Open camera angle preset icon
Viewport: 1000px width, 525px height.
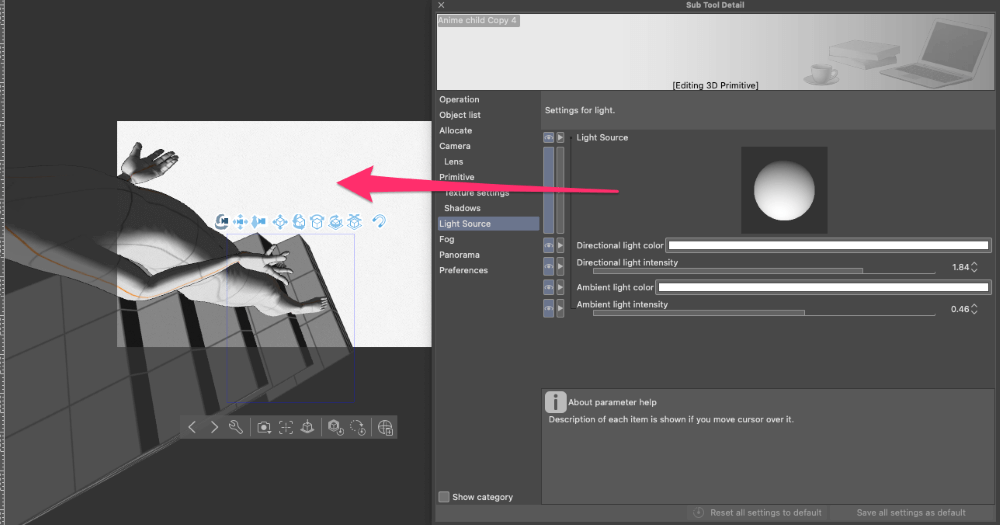[x=263, y=427]
